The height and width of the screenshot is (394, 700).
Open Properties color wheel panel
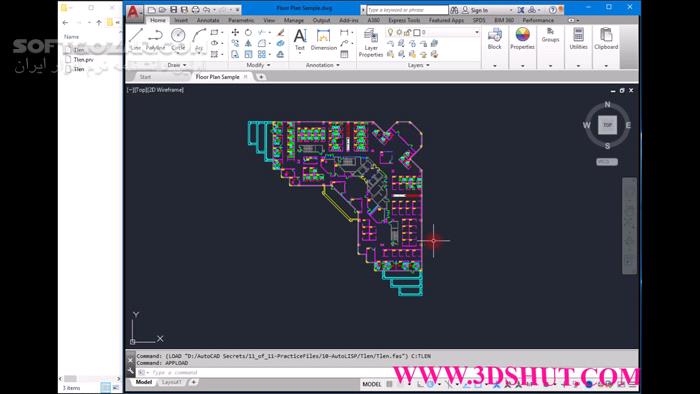(522, 38)
